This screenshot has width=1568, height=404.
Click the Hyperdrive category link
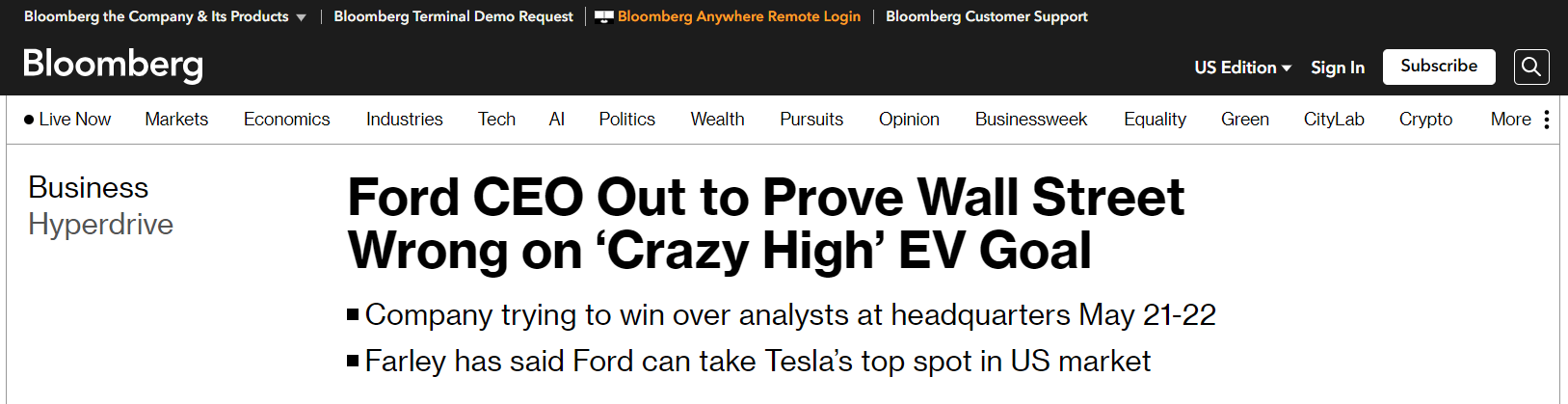[101, 225]
